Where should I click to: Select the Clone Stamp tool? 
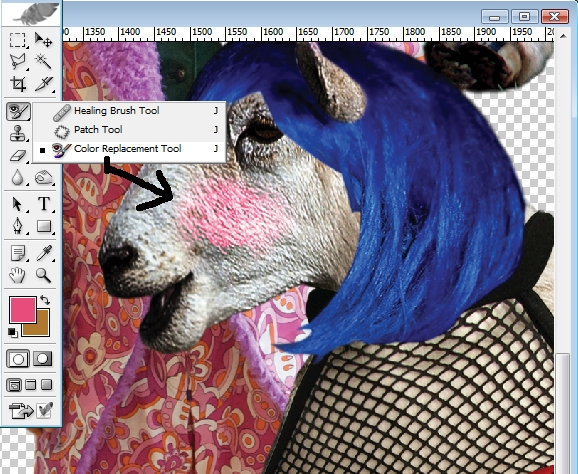coord(17,133)
